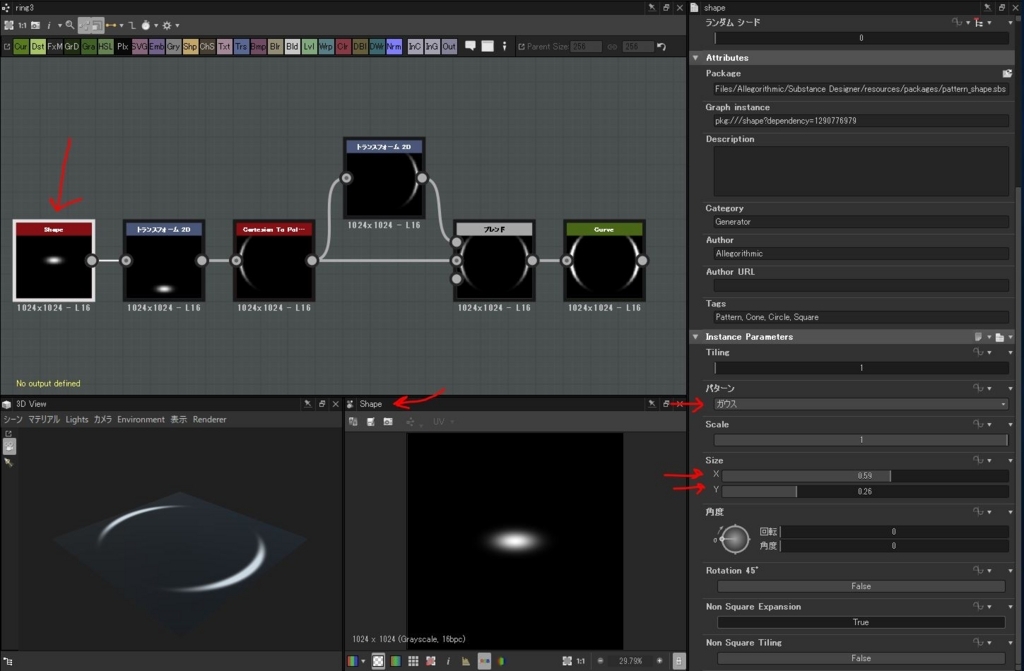Adjust the Size Y slider
This screenshot has height=671, width=1024.
tap(865, 491)
